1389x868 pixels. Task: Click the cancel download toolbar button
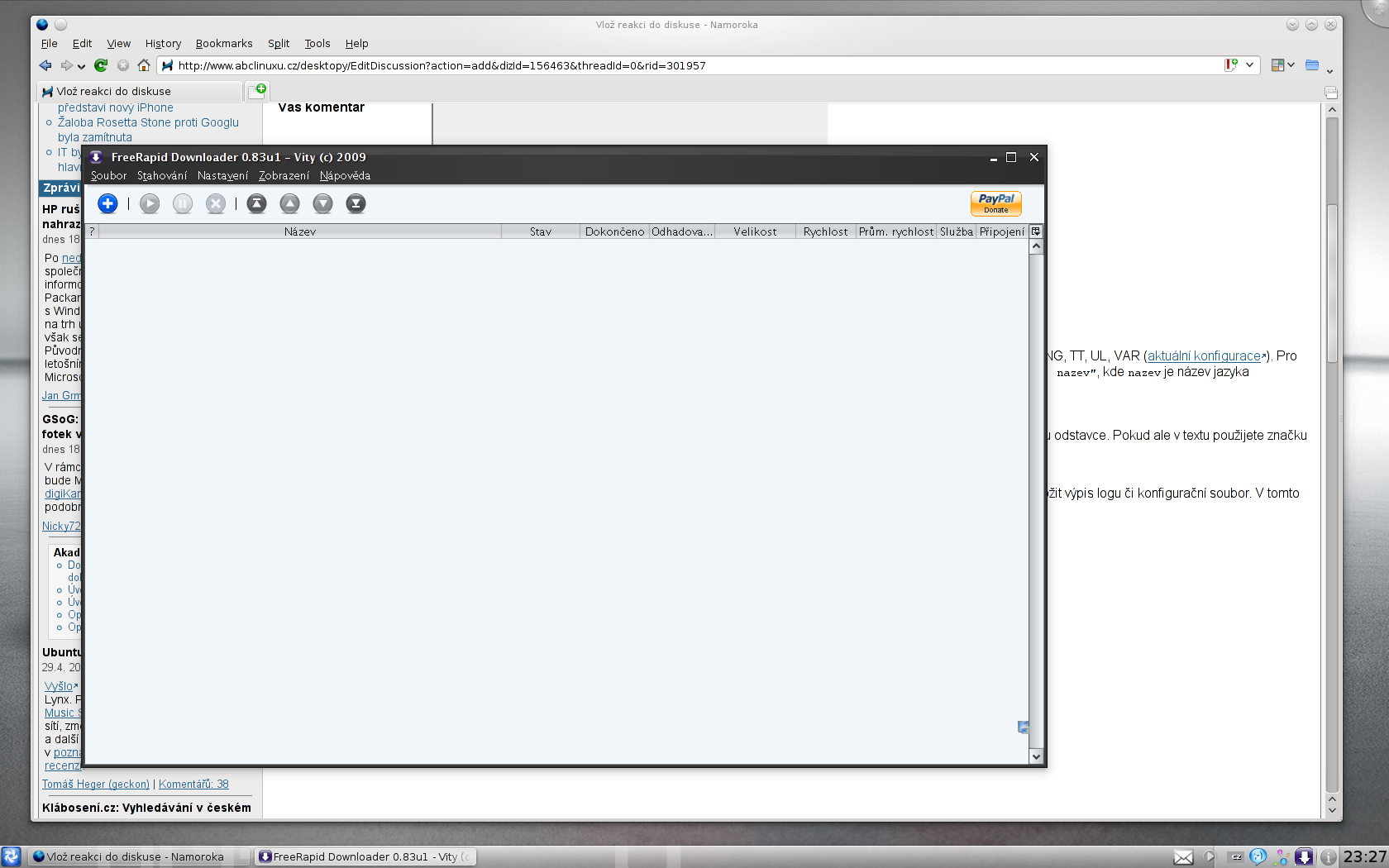click(216, 203)
